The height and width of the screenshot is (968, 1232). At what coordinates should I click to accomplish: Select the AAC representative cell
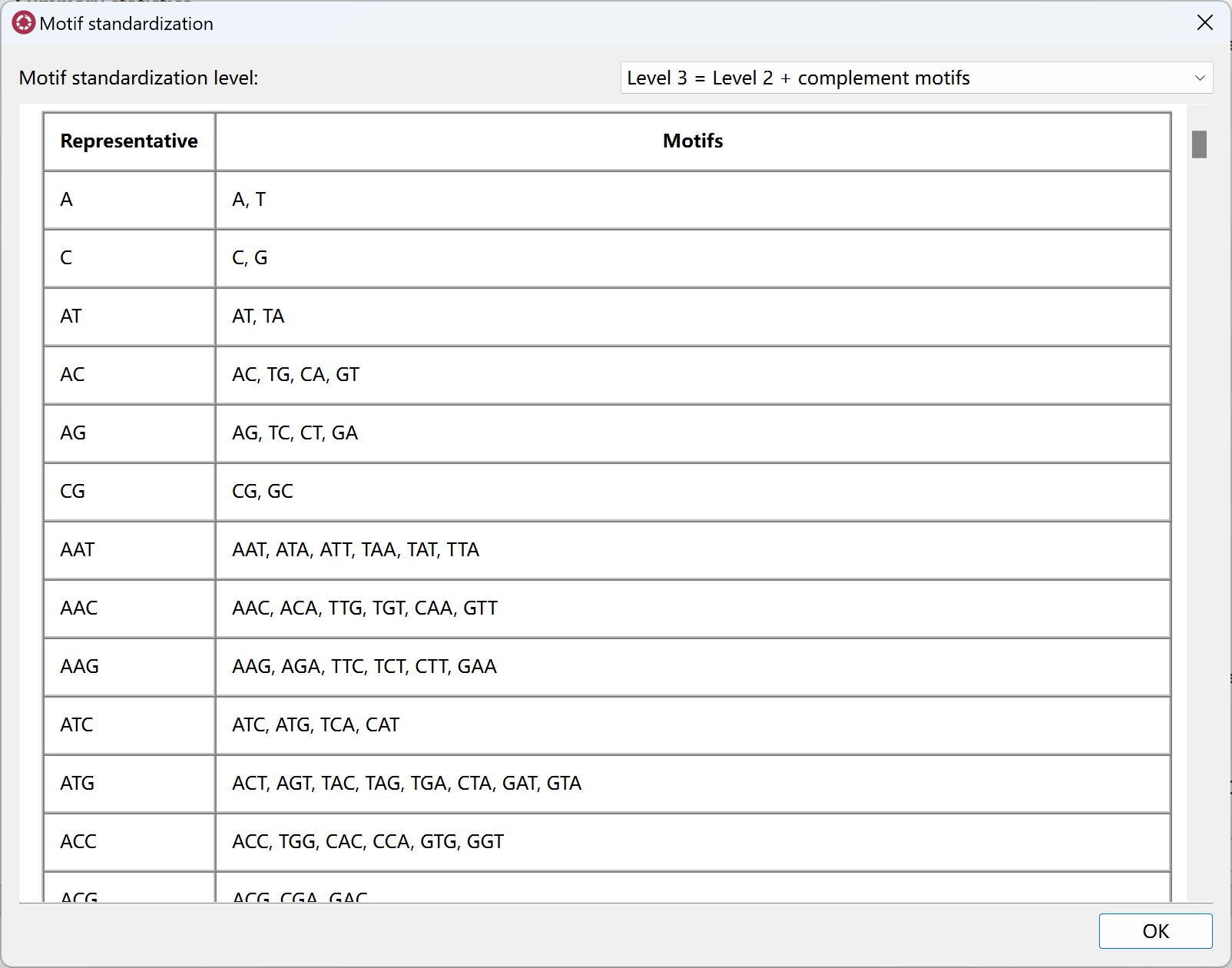129,608
